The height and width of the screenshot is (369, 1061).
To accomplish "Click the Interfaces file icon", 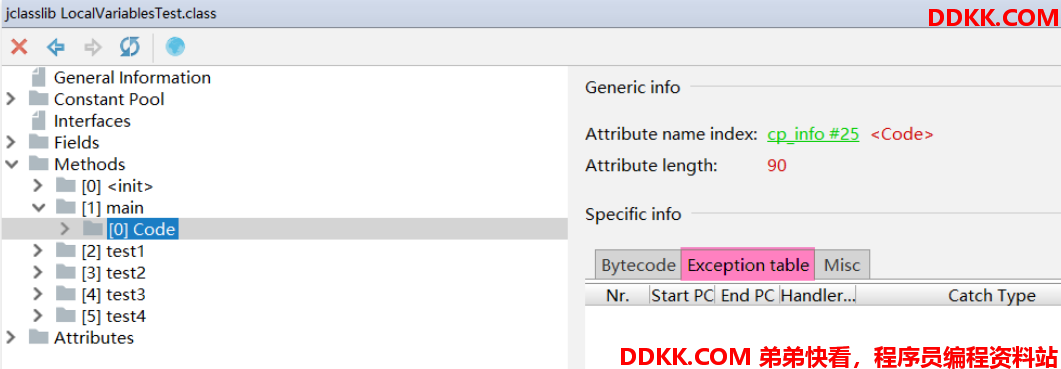I will pyautogui.click(x=39, y=121).
